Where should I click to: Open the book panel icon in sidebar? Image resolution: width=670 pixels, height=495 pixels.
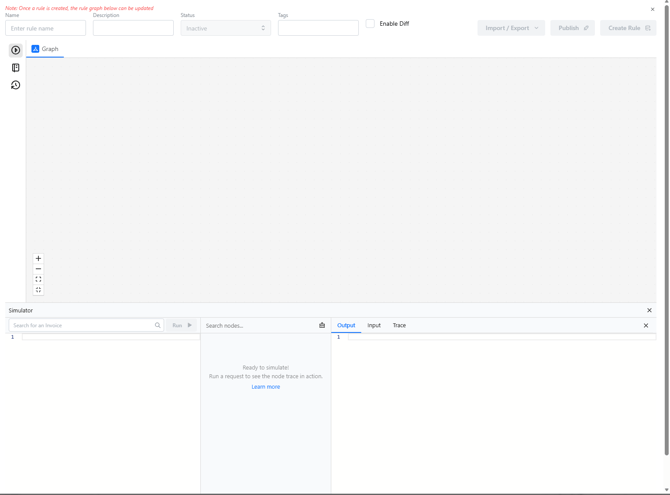pos(15,68)
